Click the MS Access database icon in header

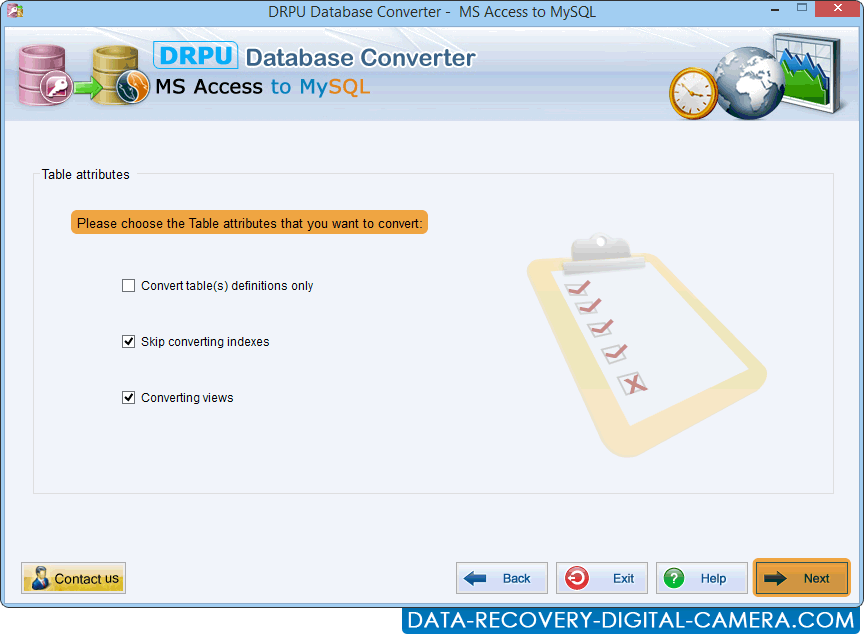[x=44, y=76]
